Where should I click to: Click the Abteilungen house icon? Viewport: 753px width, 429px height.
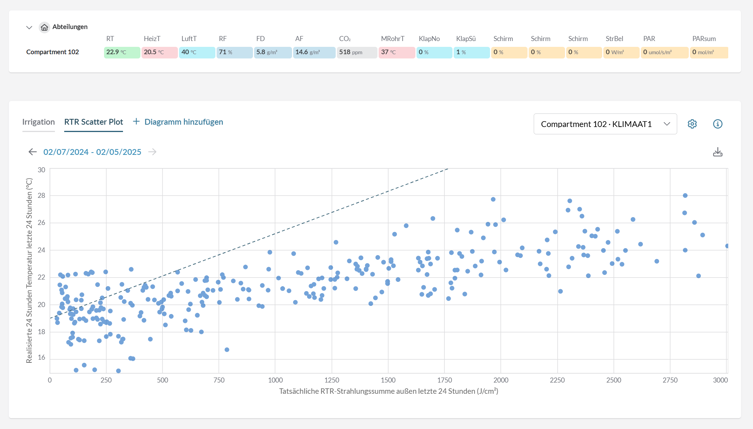click(44, 28)
